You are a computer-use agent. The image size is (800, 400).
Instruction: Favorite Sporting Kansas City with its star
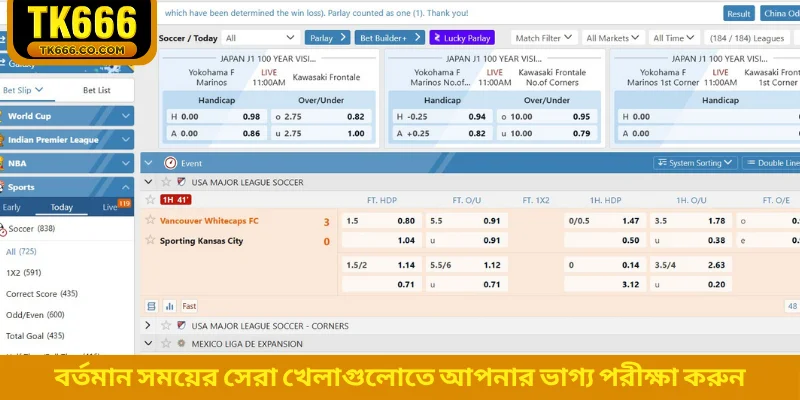pos(150,240)
